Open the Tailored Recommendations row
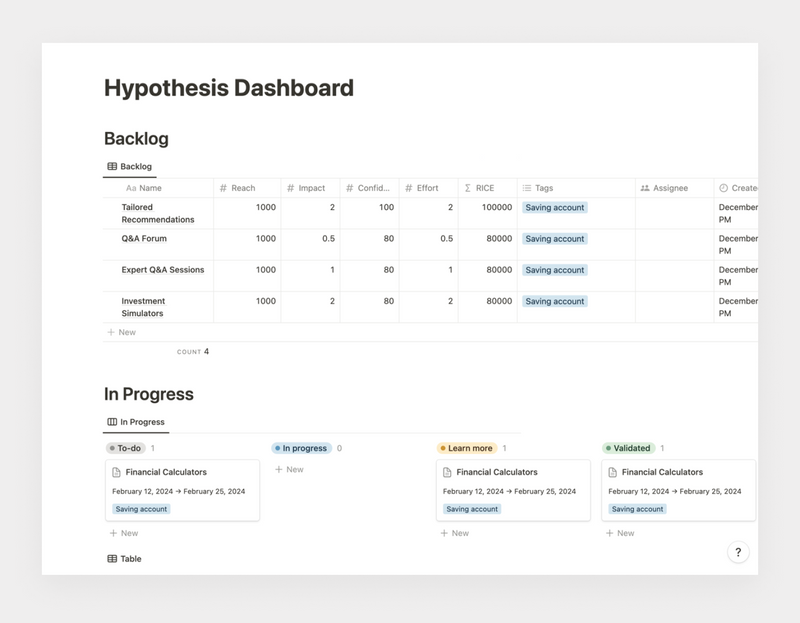Screen dimensions: 800x623 coord(158,213)
